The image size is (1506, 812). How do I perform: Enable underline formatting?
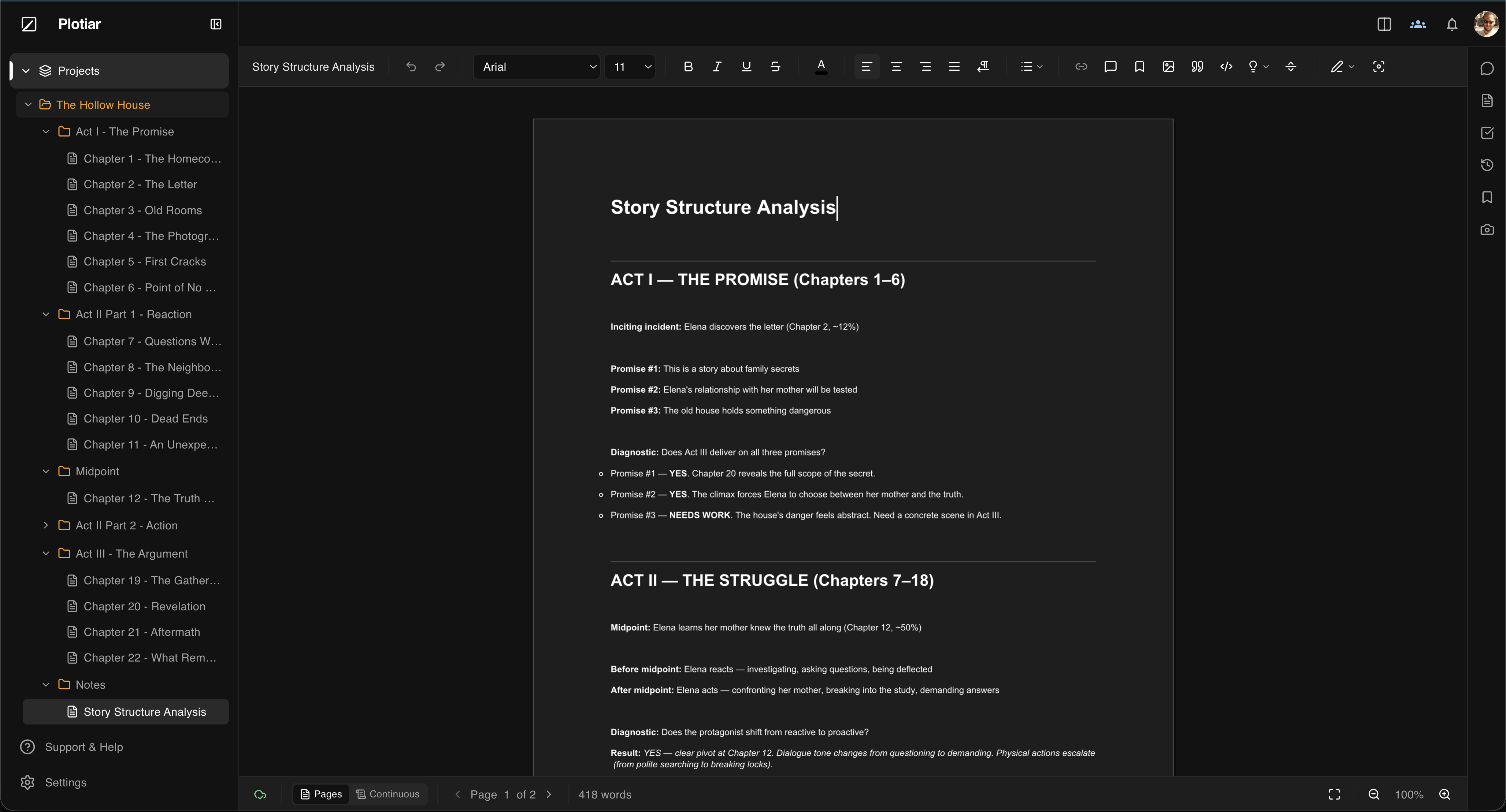746,67
